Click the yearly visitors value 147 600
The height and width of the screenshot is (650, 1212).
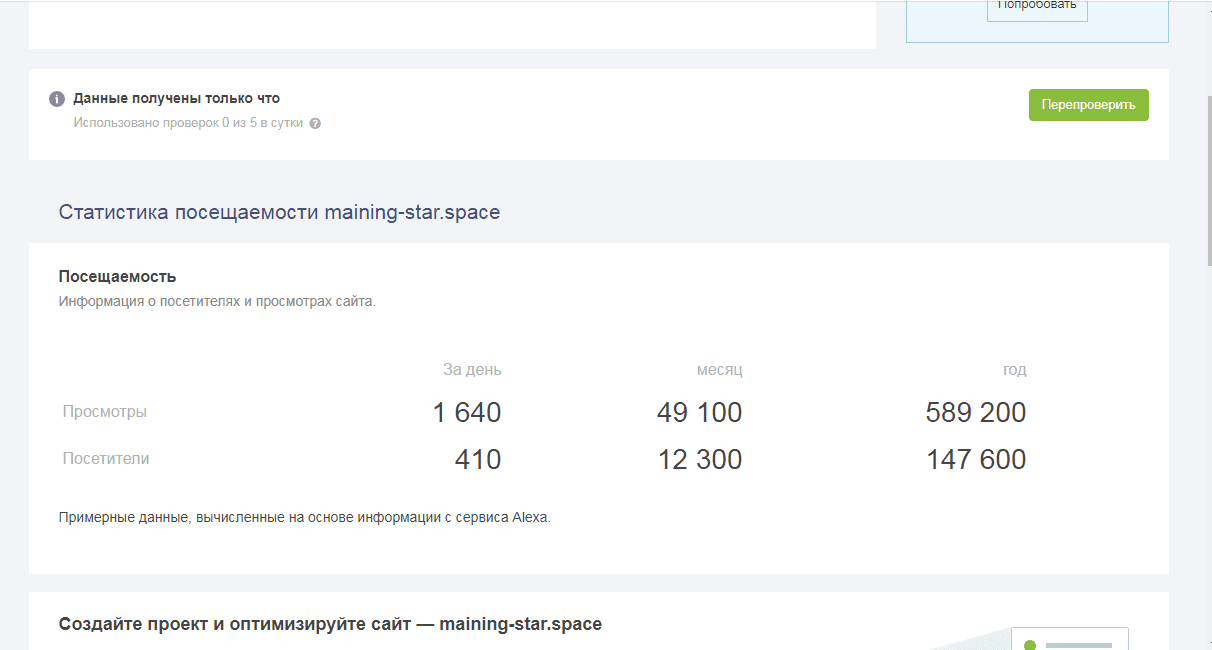click(x=975, y=459)
